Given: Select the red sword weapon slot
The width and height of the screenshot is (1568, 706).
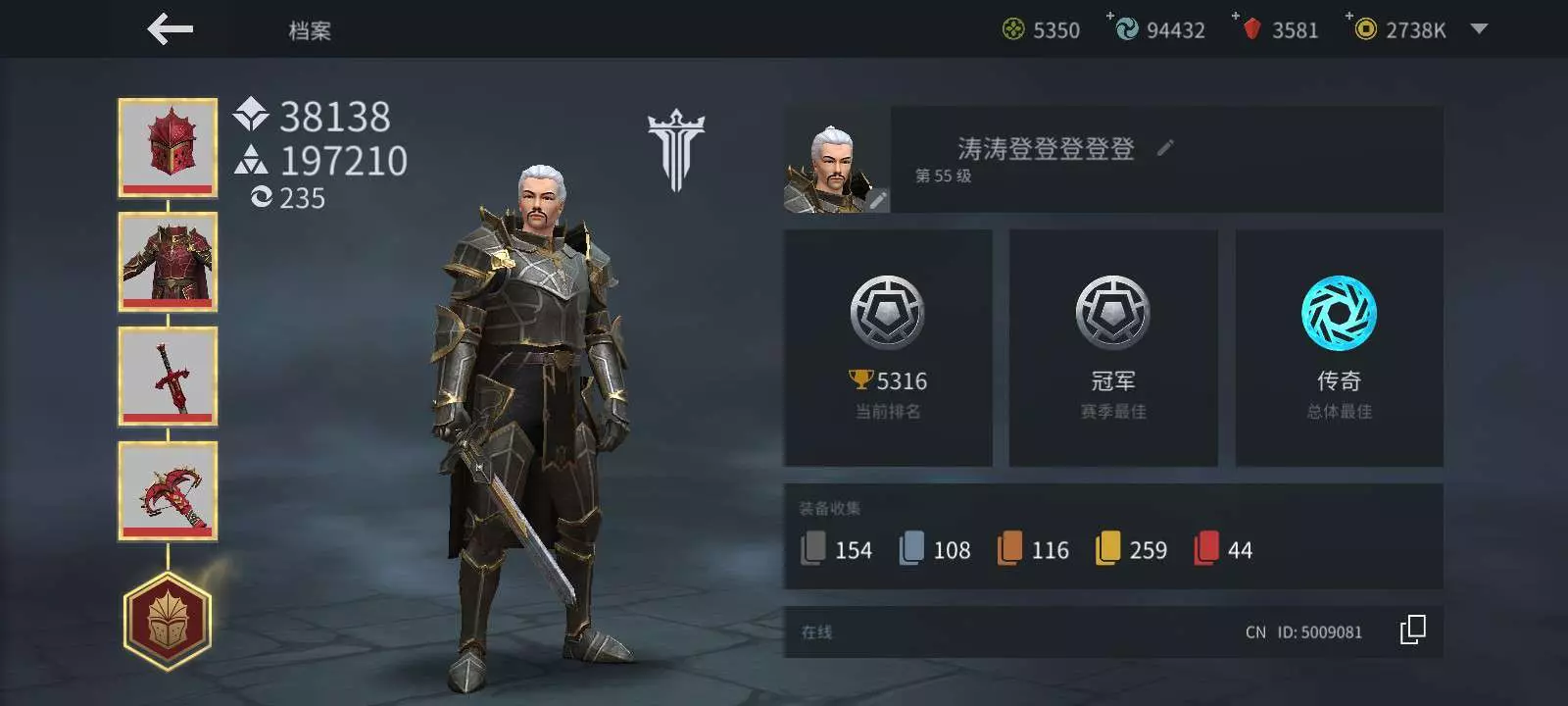Looking at the screenshot, I should click(x=168, y=378).
